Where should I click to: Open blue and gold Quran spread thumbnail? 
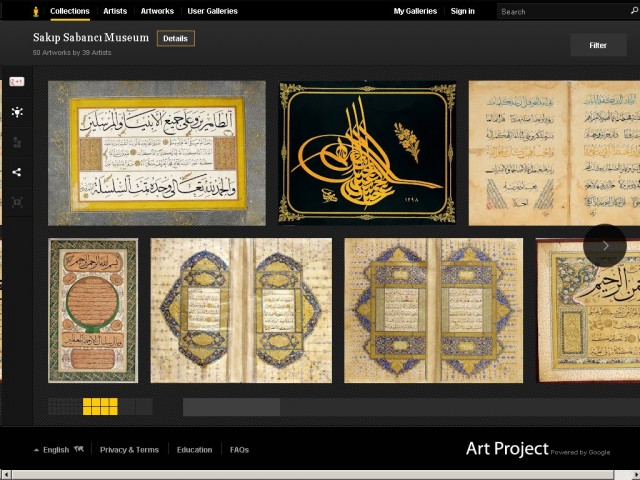[433, 311]
